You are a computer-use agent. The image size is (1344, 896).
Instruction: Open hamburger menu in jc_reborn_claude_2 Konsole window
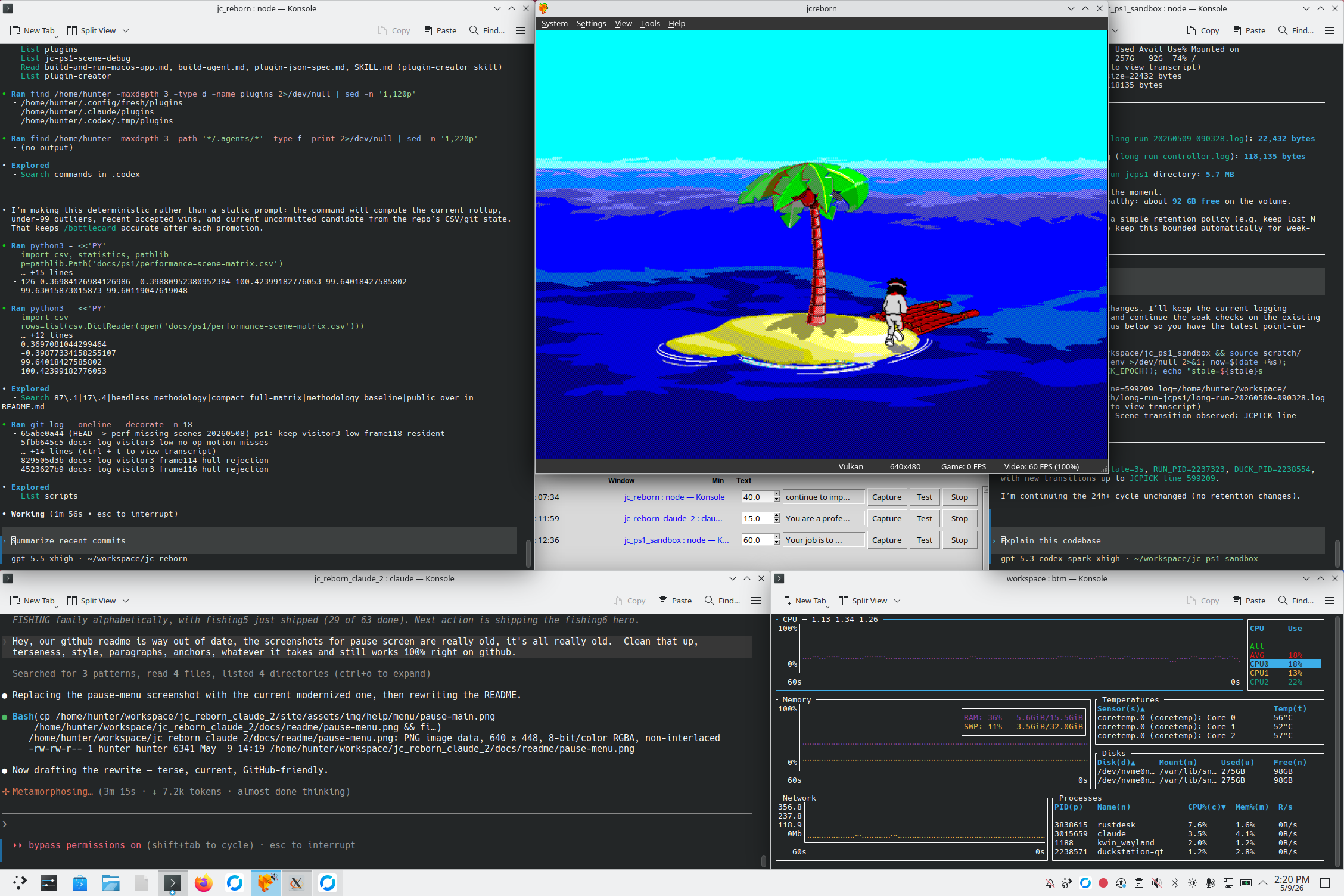pos(756,601)
